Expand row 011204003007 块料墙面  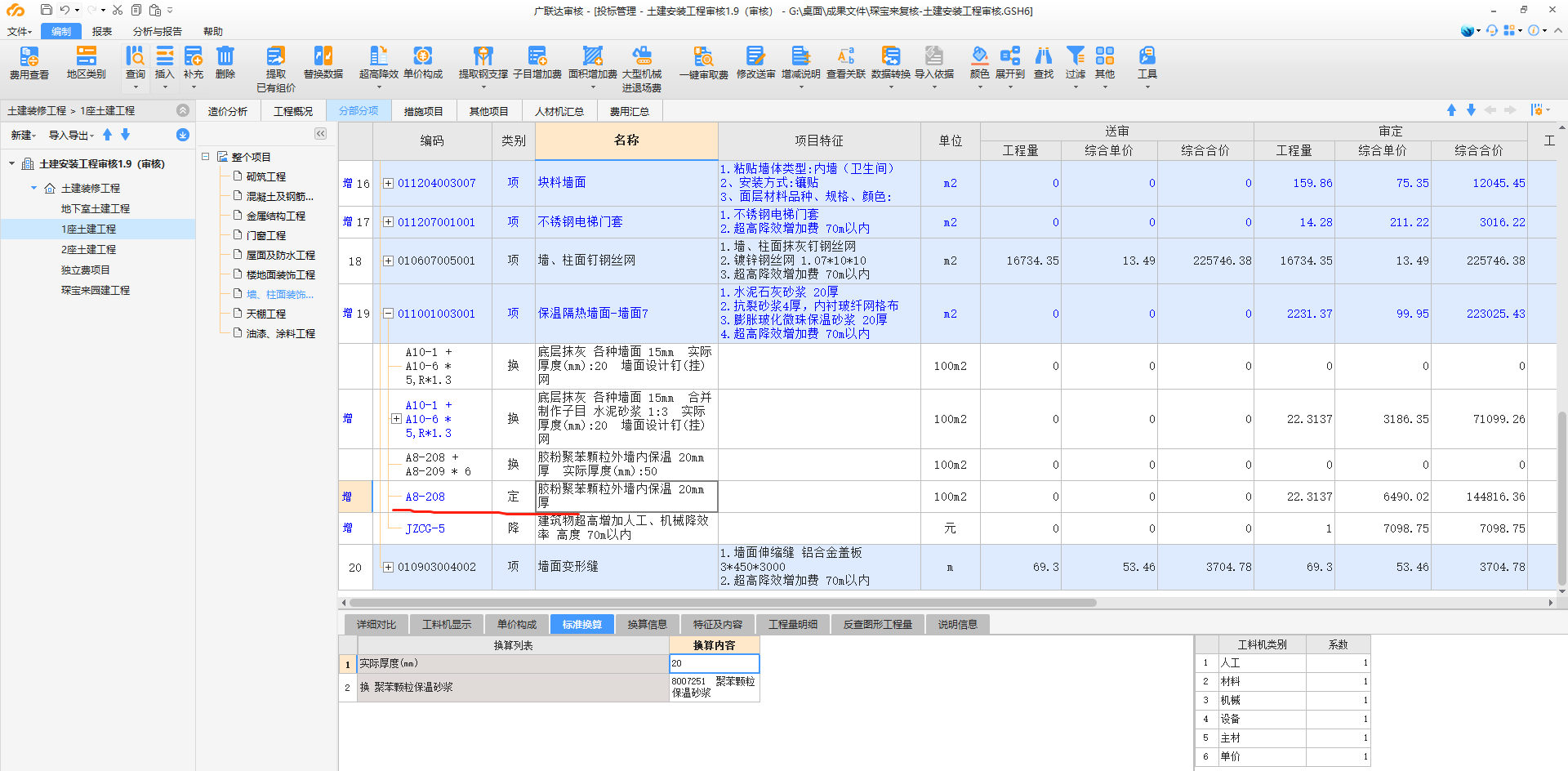[x=389, y=183]
